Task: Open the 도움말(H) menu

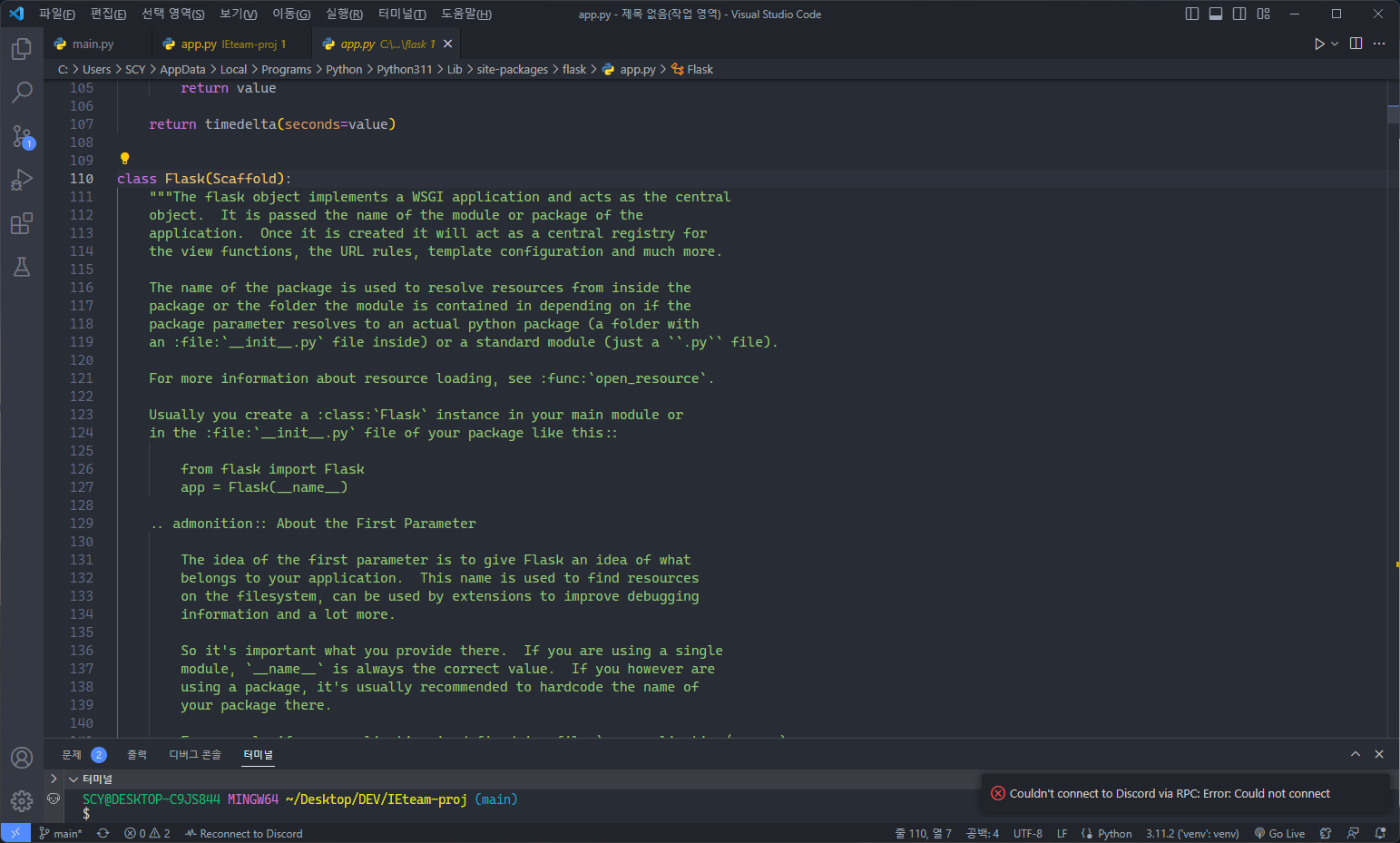Action: [465, 14]
